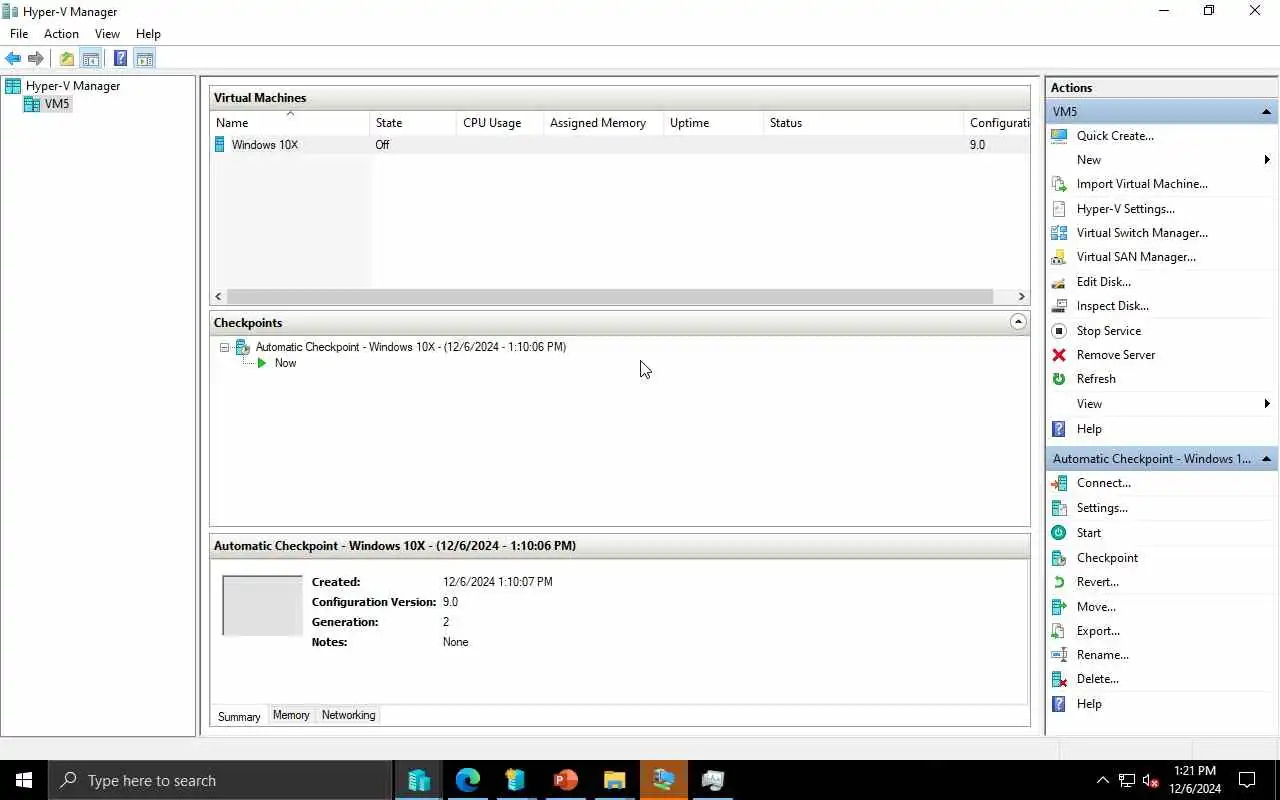
Task: Switch to the Memory tab
Action: click(291, 715)
